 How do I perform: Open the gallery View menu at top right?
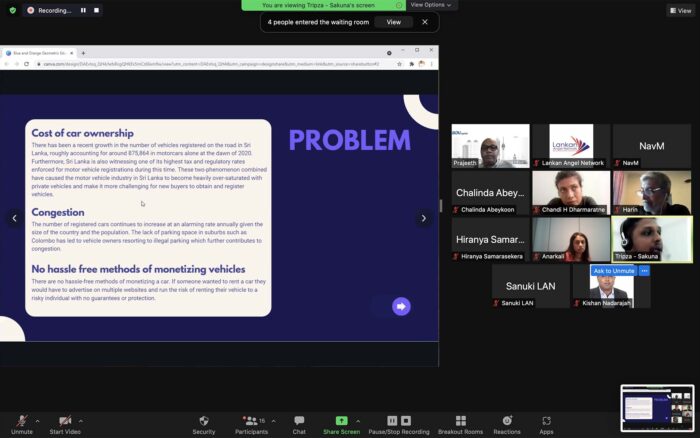click(679, 10)
